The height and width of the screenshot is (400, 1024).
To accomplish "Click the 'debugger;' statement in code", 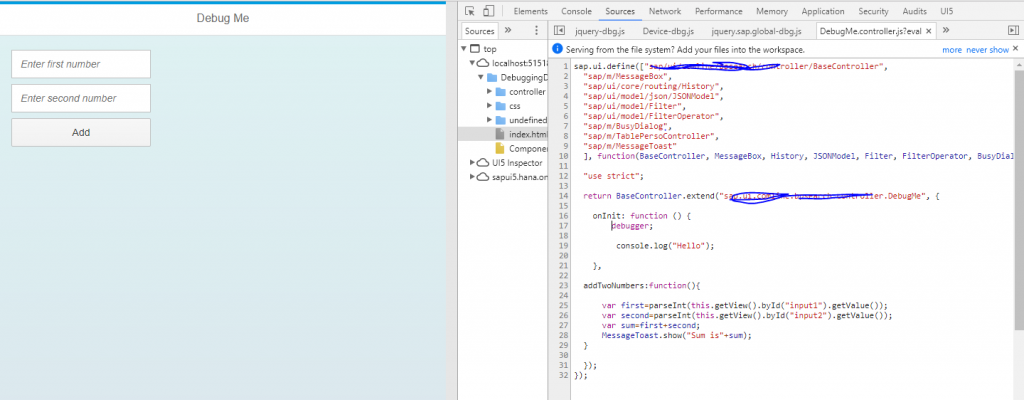I will (632, 225).
